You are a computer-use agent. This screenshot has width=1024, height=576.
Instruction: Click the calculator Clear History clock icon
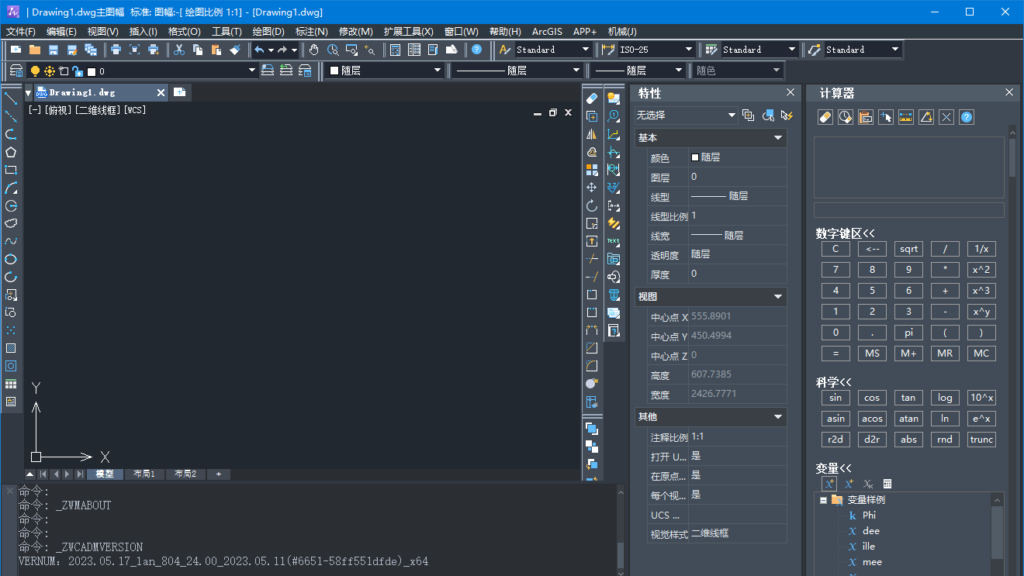pyautogui.click(x=845, y=117)
